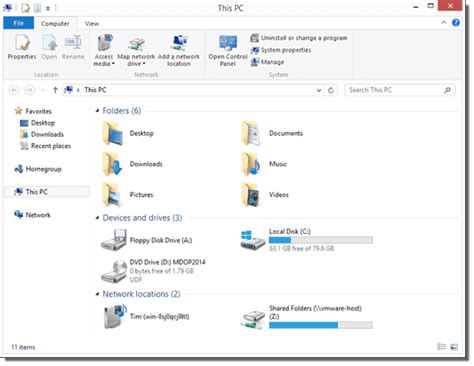Switch to the View ribbon tab
The width and height of the screenshot is (474, 366).
tap(92, 23)
